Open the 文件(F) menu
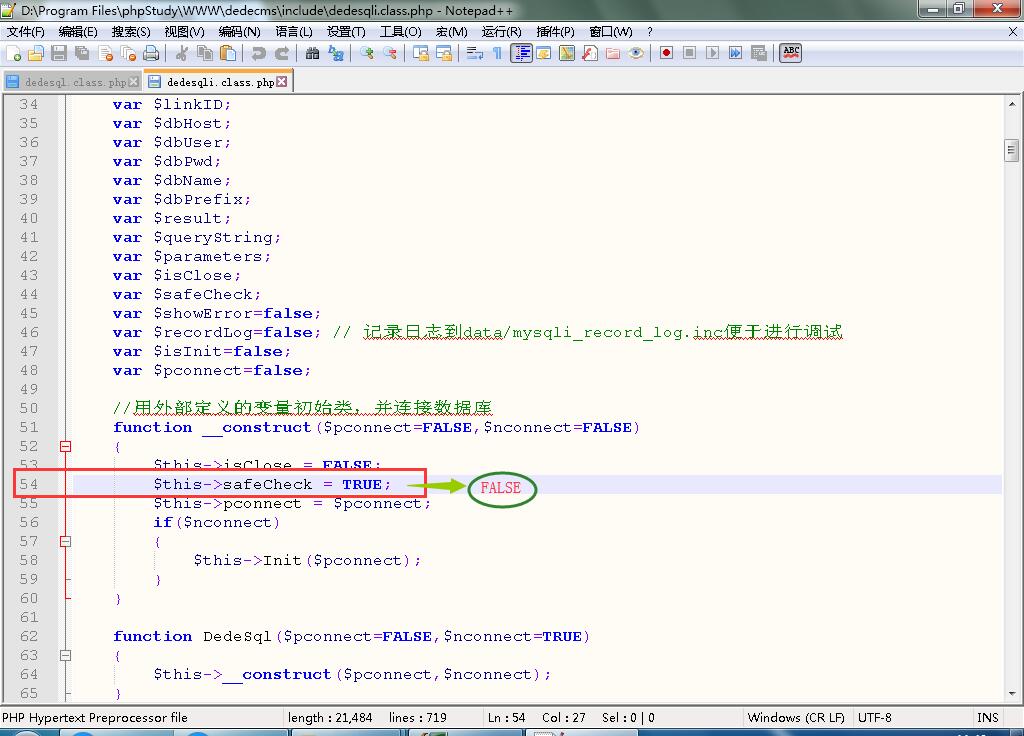 pyautogui.click(x=26, y=32)
